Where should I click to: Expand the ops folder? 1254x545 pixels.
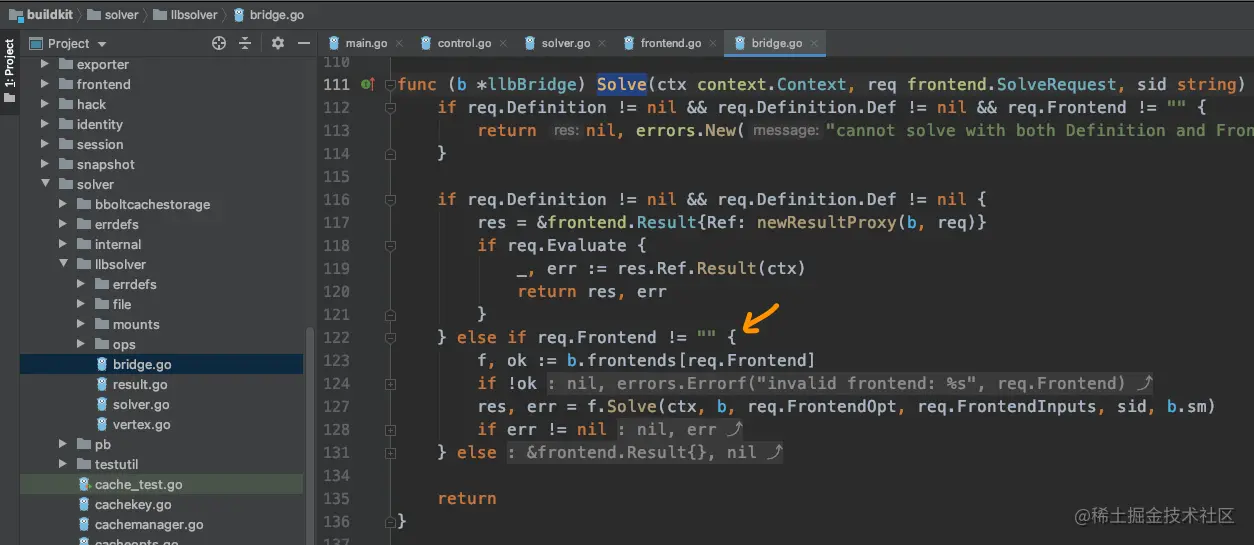82,344
